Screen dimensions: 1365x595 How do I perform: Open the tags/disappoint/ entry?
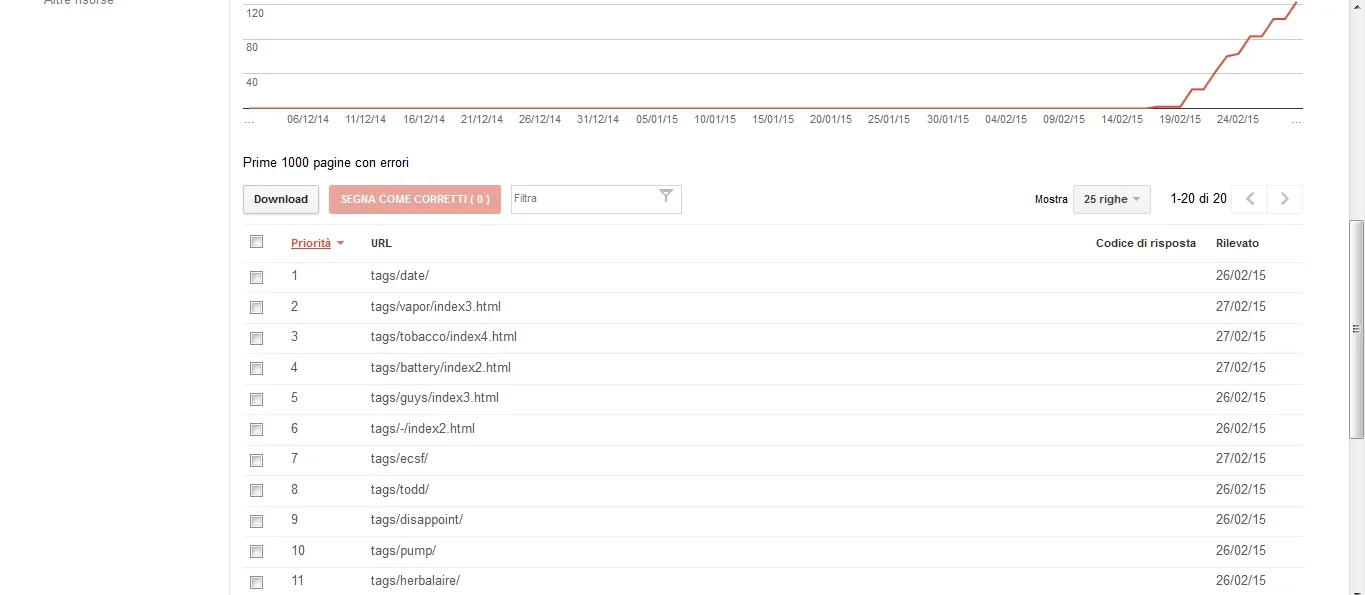click(416, 519)
